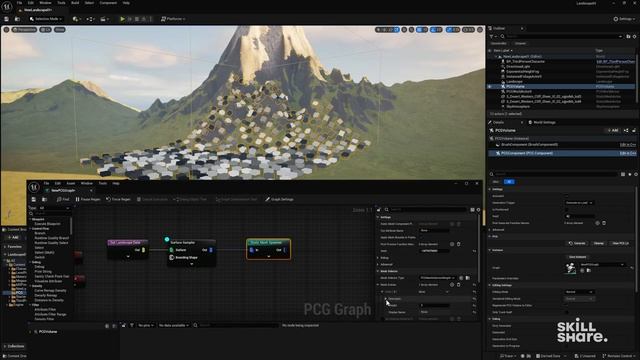Open Mesh Selector Type dropdown in node details
This screenshot has width=640, height=360.
(x=437, y=278)
